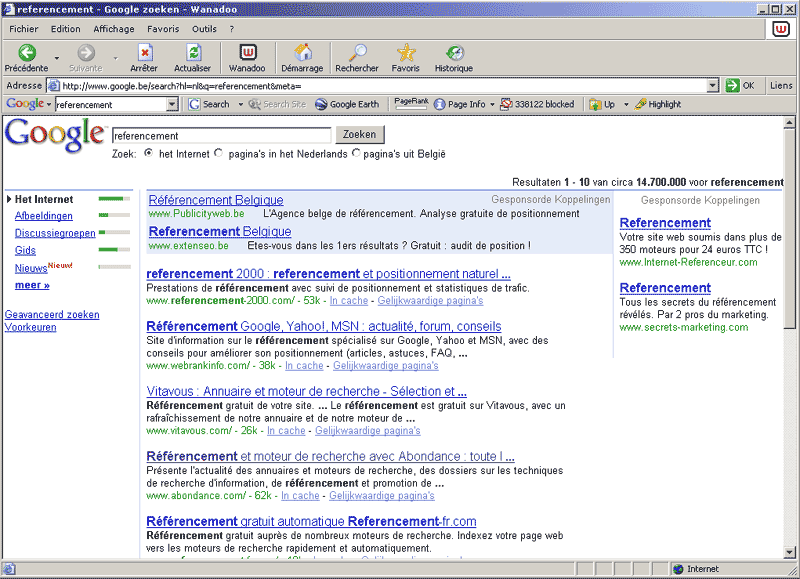Screen dimensions: 800x579
Task: Open 'In cache' link for webrankinfo.com
Action: [304, 366]
